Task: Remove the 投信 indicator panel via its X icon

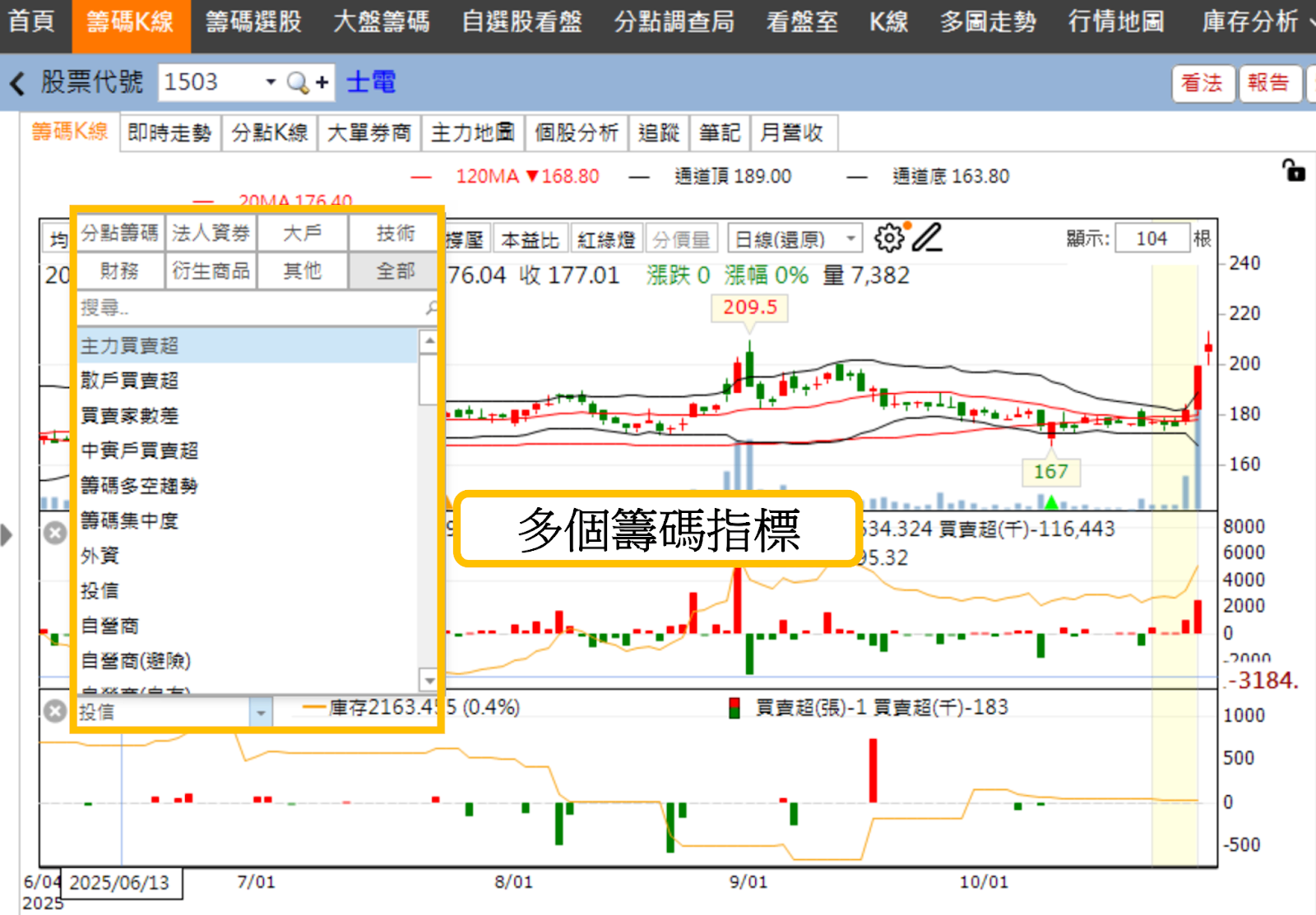Action: pyautogui.click(x=53, y=712)
